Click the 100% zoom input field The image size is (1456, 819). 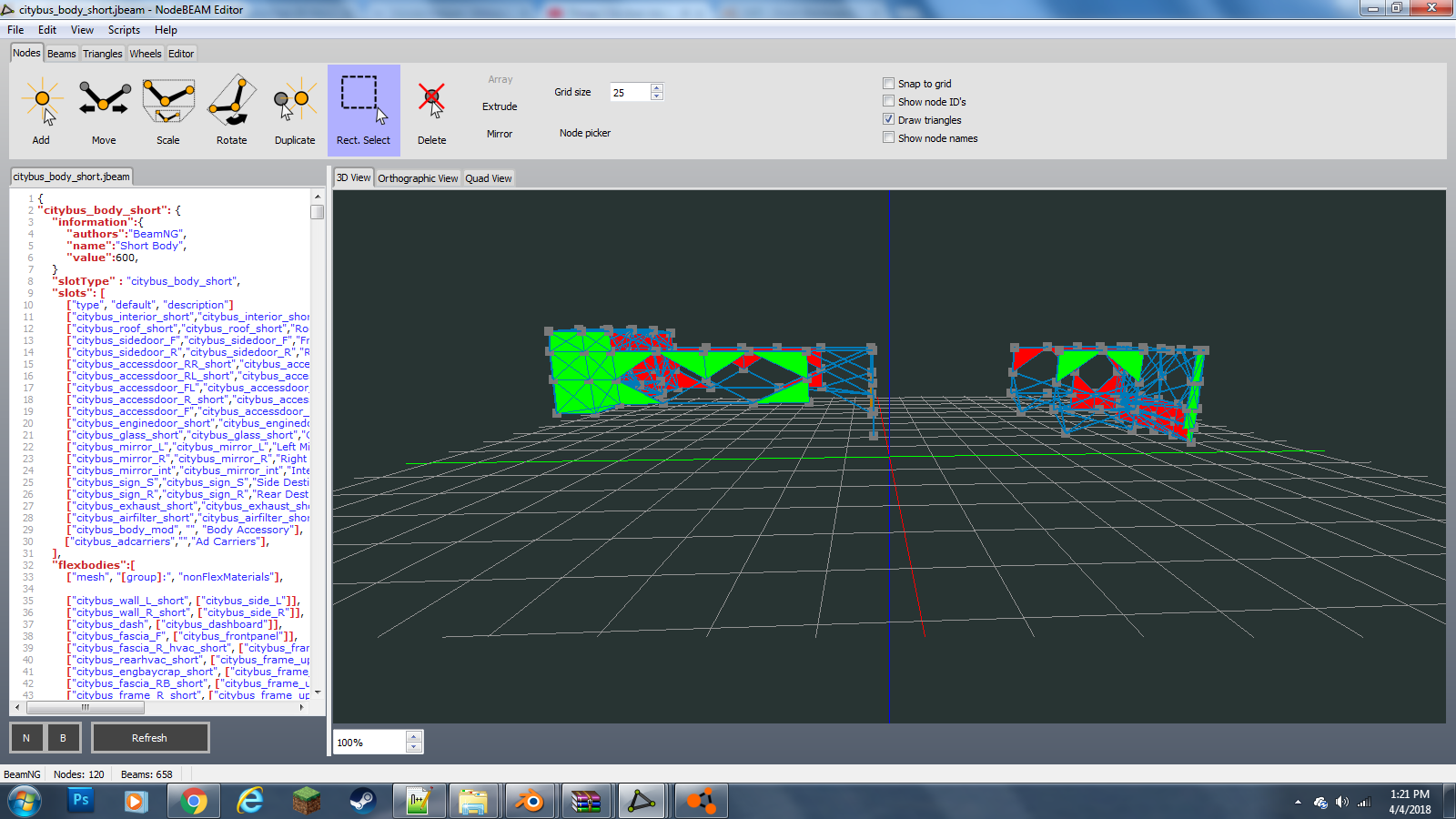coord(369,743)
